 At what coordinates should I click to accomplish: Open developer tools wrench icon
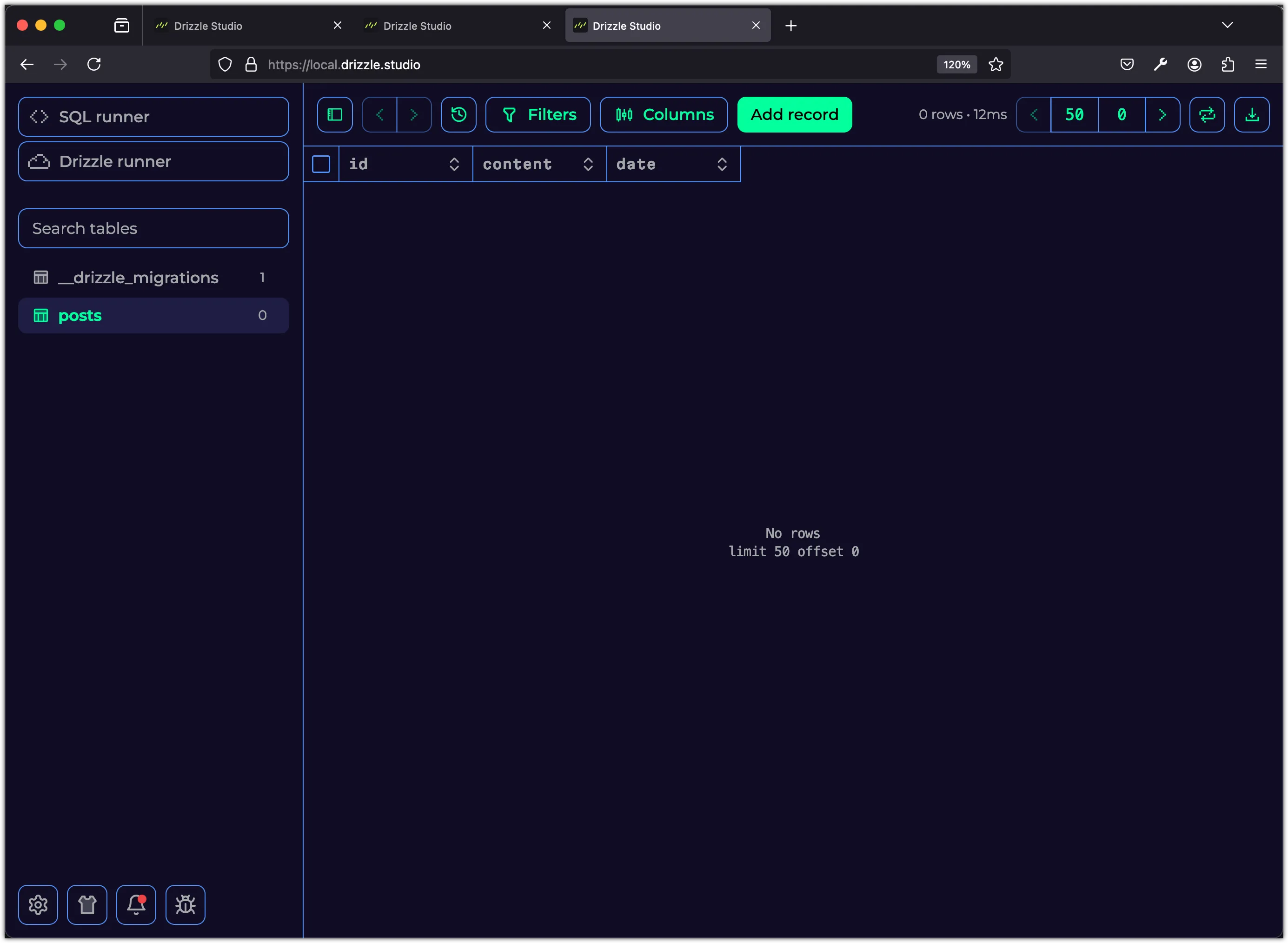pos(1160,65)
